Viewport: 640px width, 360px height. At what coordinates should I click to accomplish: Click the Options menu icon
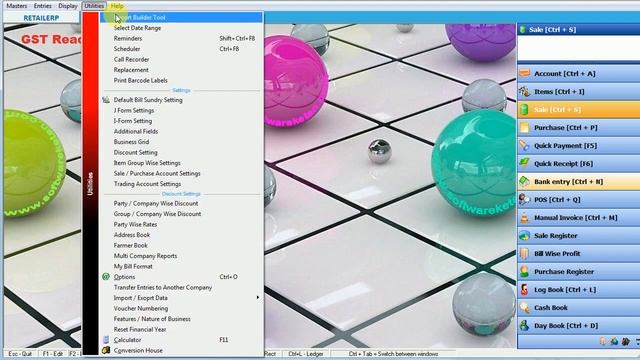pos(106,277)
